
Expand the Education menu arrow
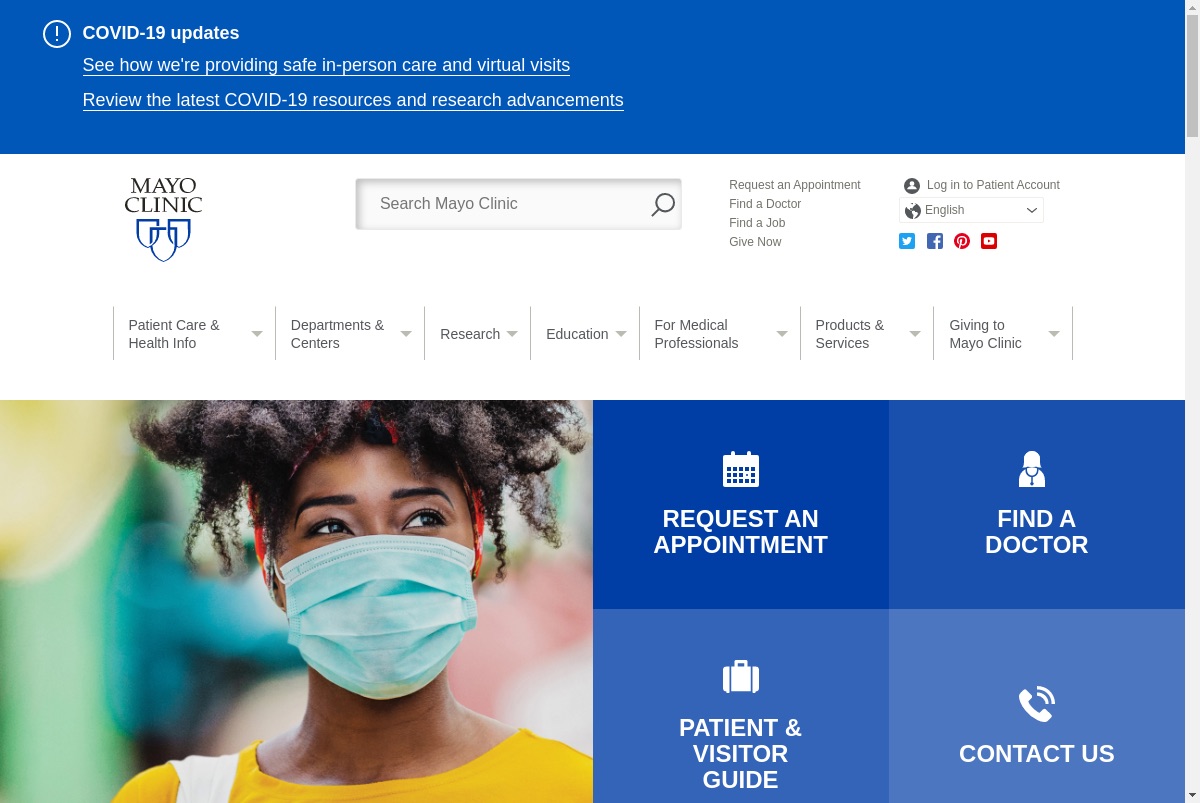tap(621, 334)
